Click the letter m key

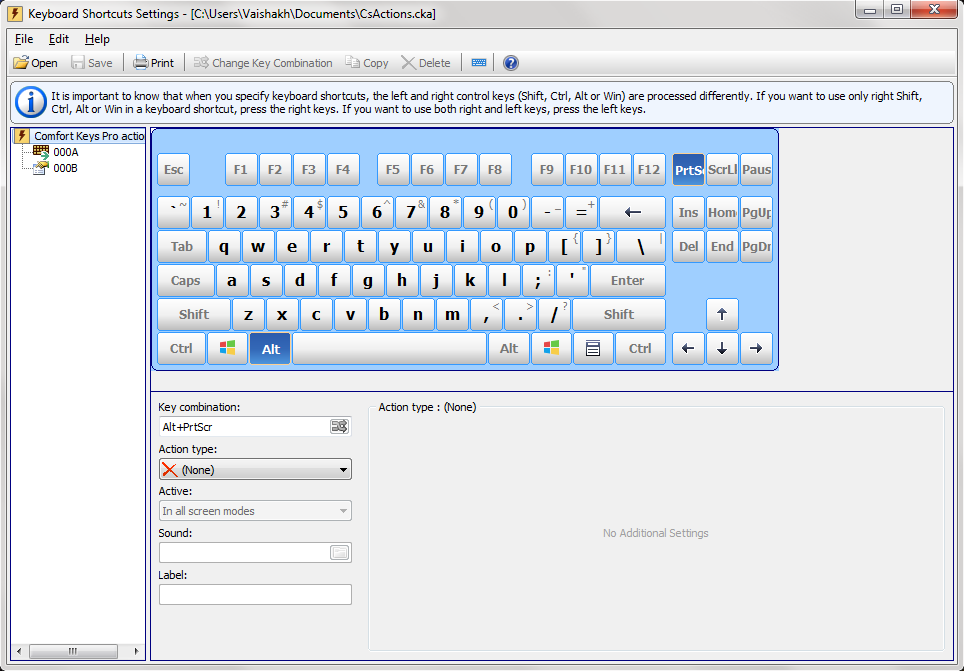pos(452,314)
